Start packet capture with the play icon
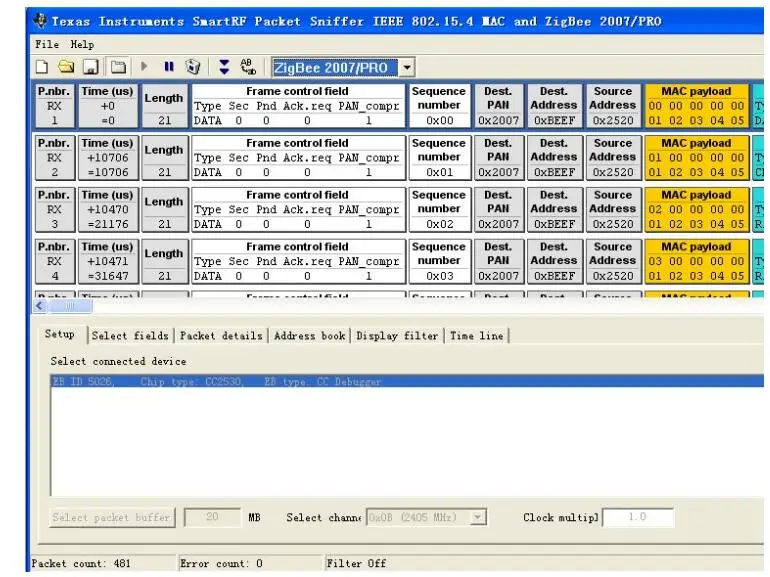 point(144,66)
